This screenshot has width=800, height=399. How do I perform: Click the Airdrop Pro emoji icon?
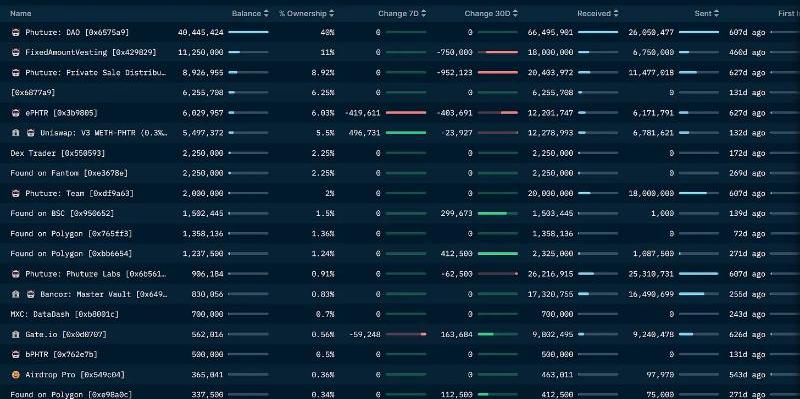click(15, 375)
